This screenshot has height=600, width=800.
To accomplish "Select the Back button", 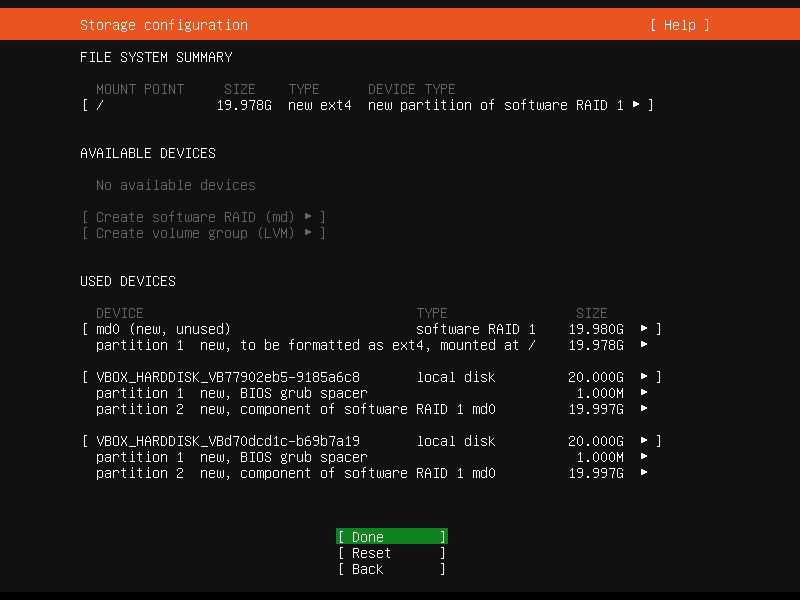I will pos(390,569).
